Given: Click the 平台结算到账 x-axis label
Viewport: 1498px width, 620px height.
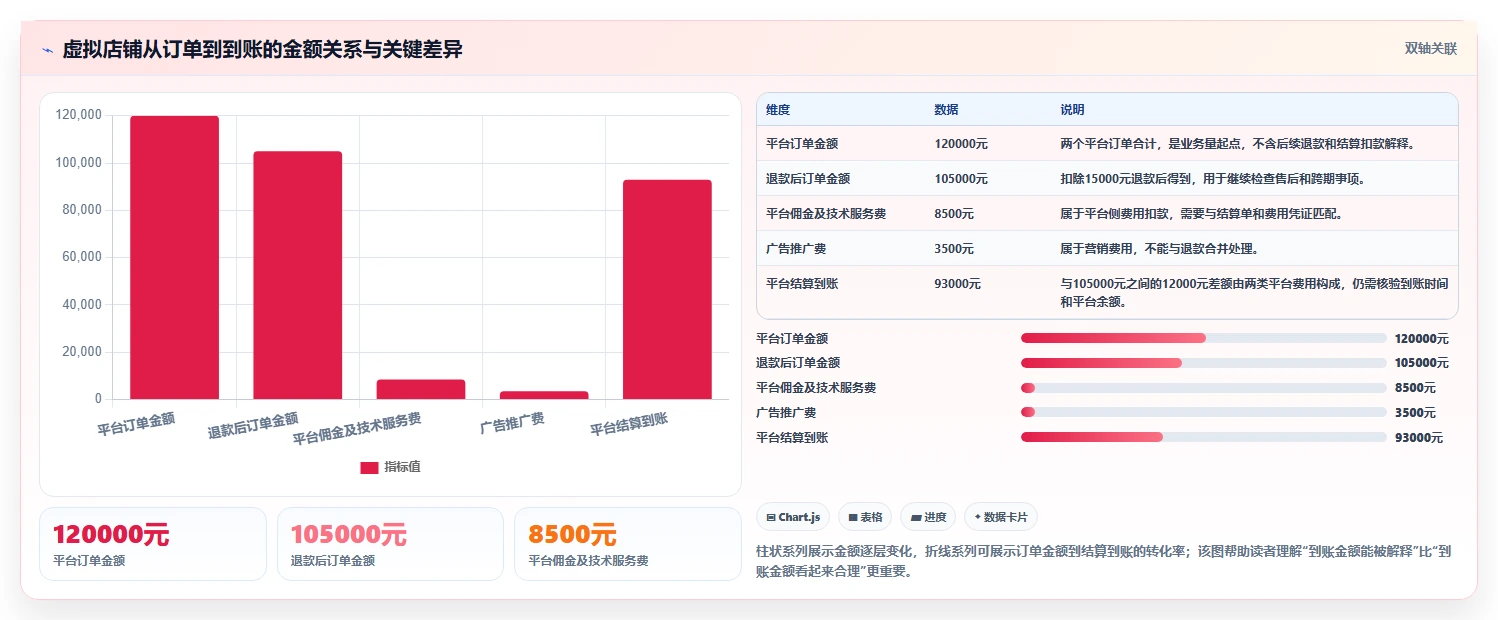Looking at the screenshot, I should (629, 424).
